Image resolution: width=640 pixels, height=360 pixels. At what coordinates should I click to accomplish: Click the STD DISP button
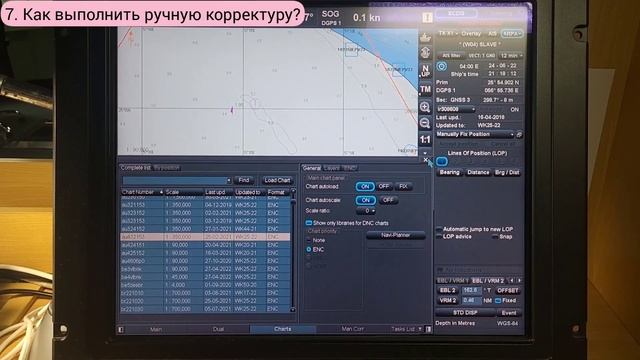465,313
